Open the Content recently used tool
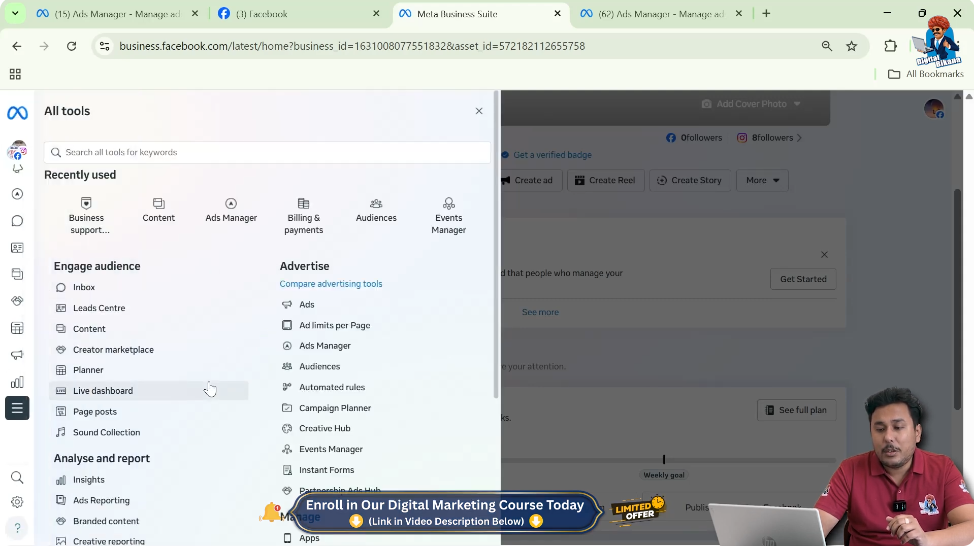 pyautogui.click(x=158, y=210)
